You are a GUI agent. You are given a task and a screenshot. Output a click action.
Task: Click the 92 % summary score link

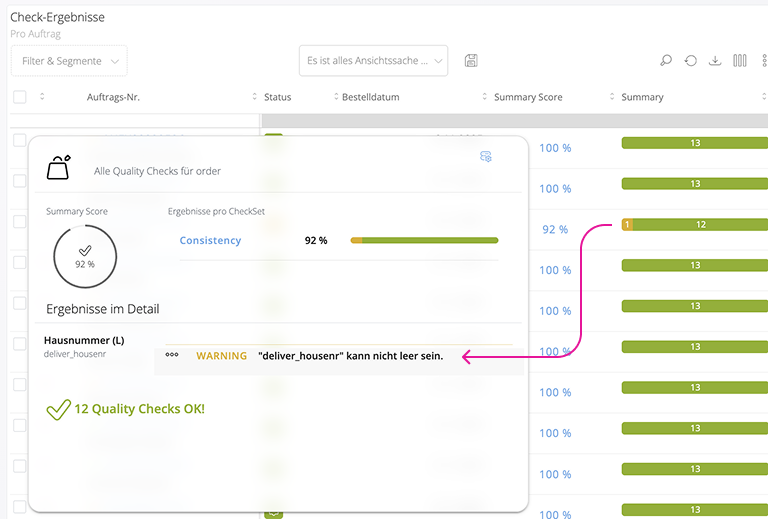555,229
